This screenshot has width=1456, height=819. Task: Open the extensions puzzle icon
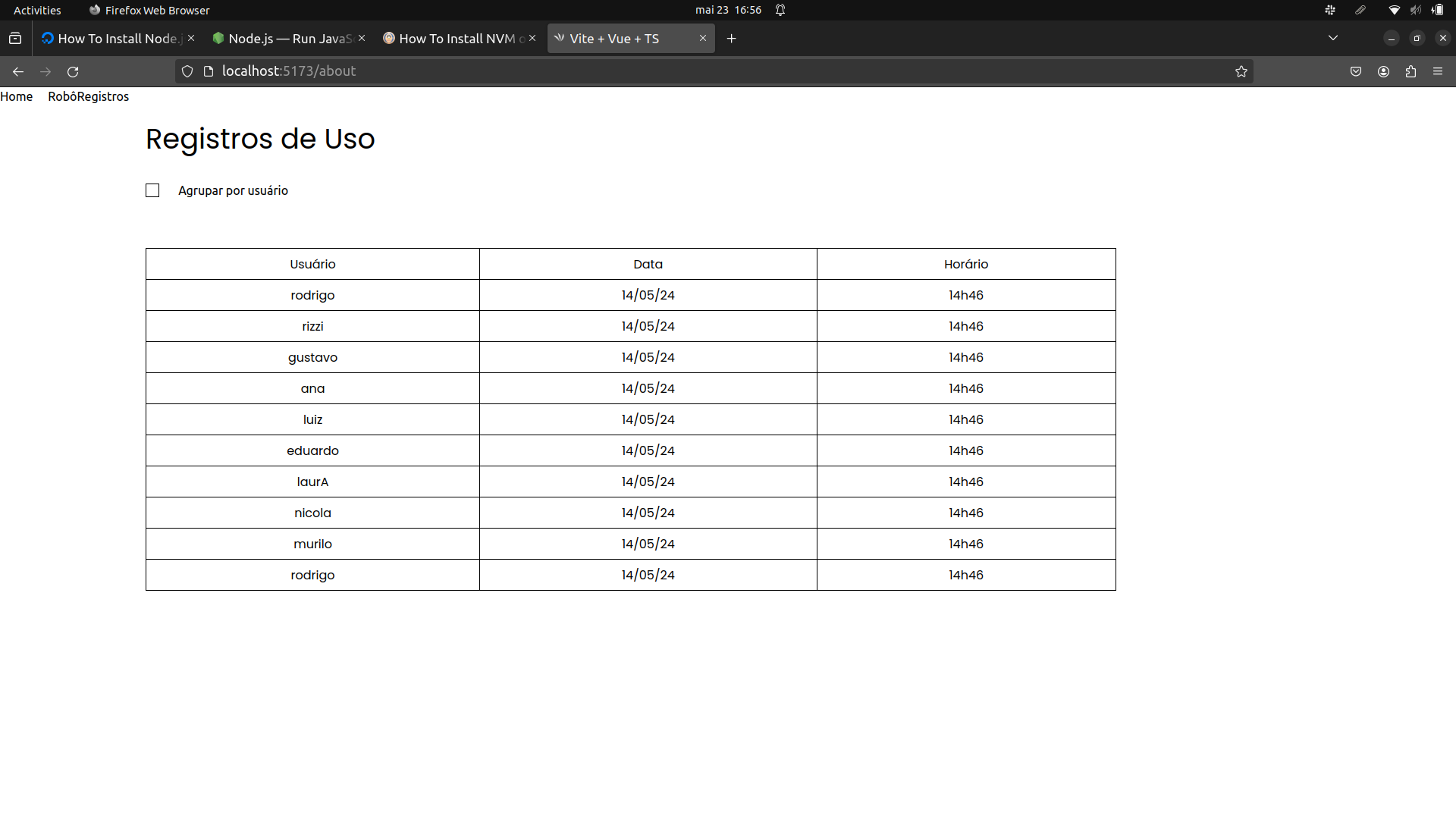pos(1410,71)
